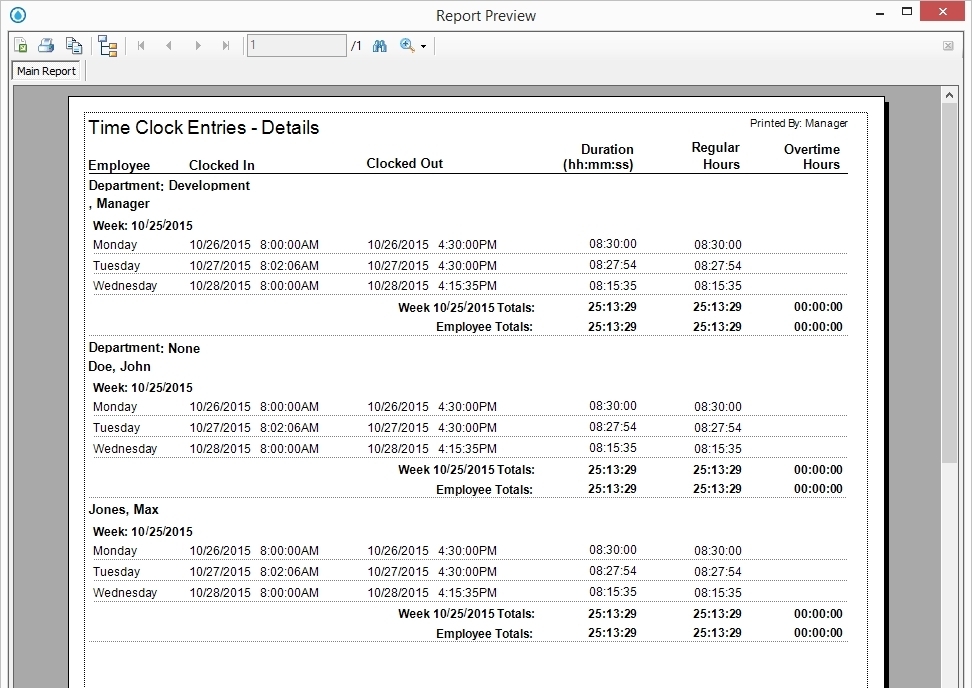Click the zoom magnifier icon
Screen dimensions: 972x688
(x=404, y=45)
